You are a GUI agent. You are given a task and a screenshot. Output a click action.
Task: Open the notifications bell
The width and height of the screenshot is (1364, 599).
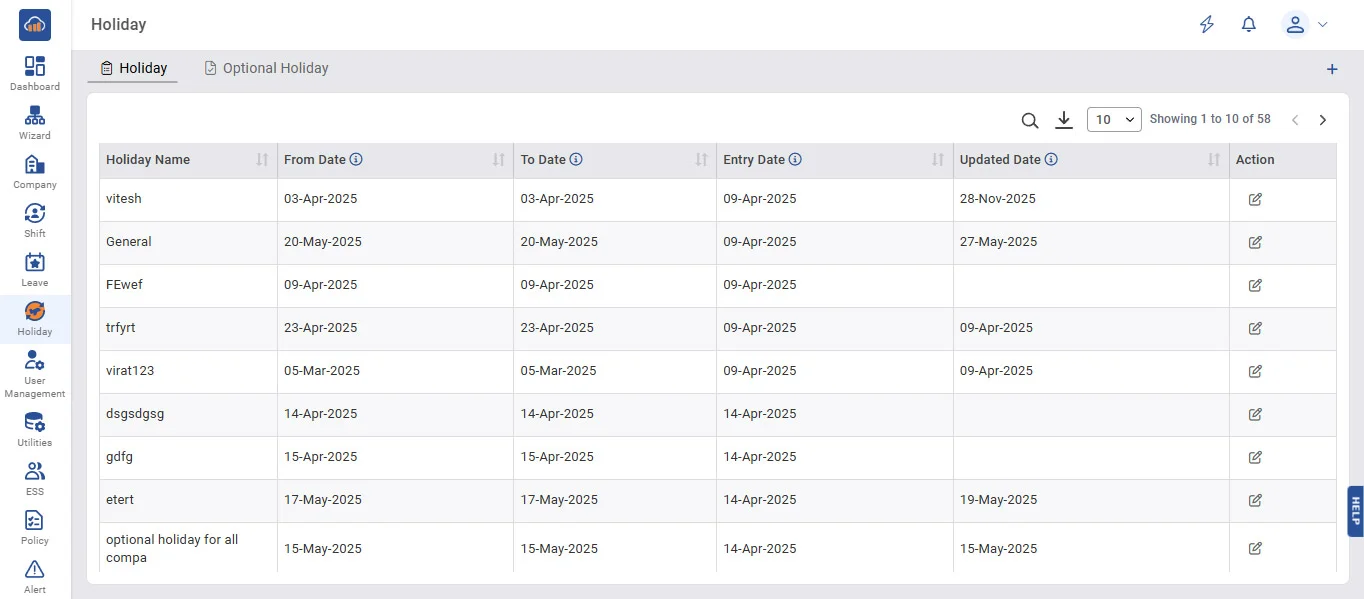pyautogui.click(x=1248, y=25)
